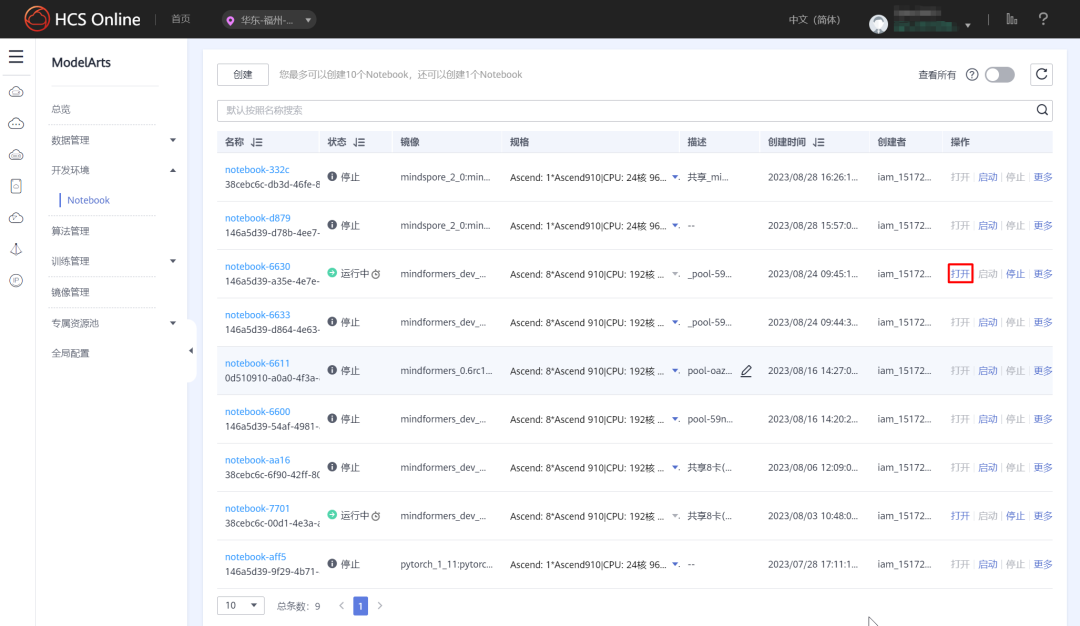Click the HCS Online logo
The width and height of the screenshot is (1080, 626).
[x=82, y=19]
